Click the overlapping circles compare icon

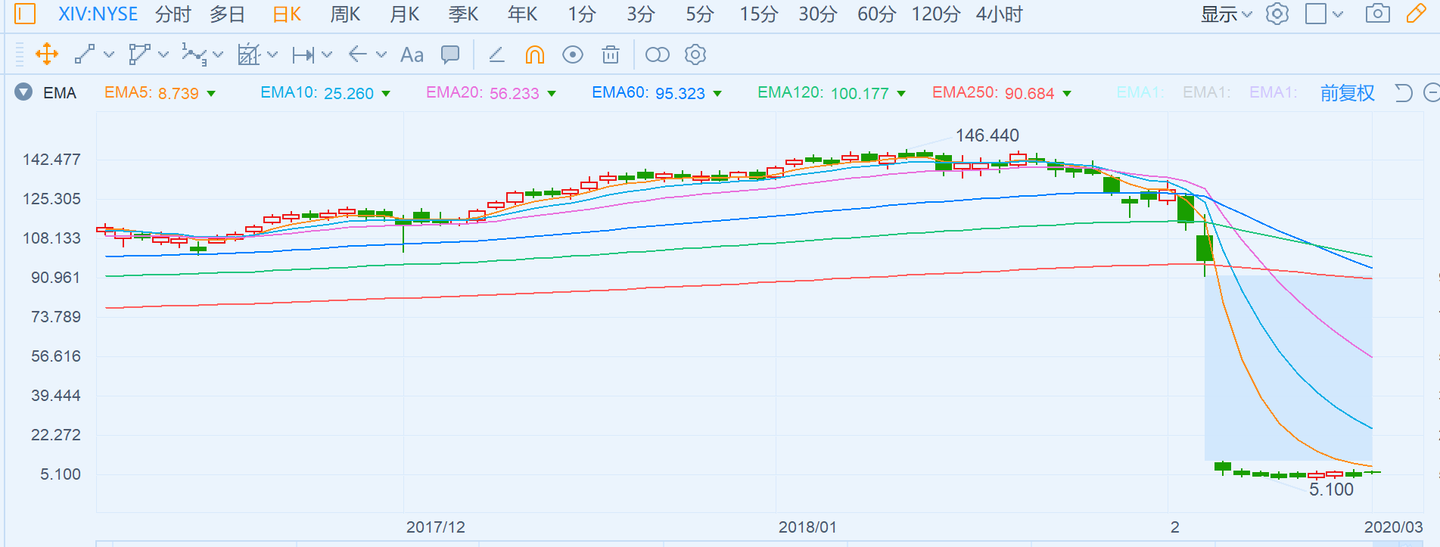click(x=657, y=54)
